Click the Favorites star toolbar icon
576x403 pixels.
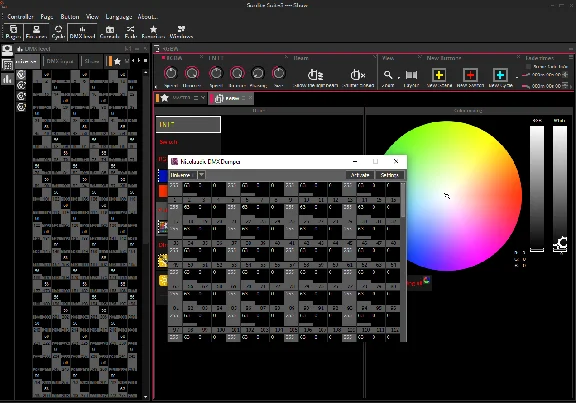pos(153,32)
